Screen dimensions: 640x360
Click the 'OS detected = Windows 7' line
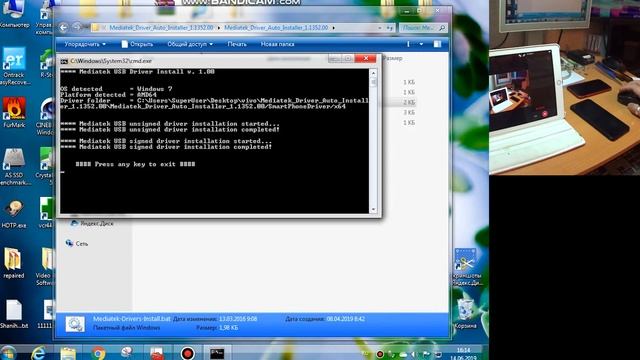(116, 89)
